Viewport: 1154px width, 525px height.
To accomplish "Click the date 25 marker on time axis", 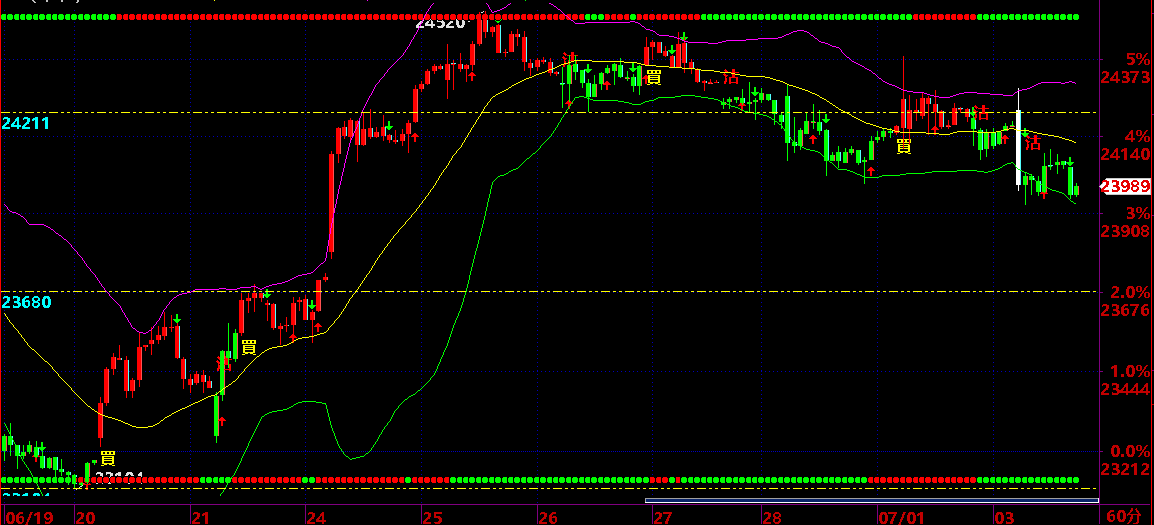I will tap(432, 518).
